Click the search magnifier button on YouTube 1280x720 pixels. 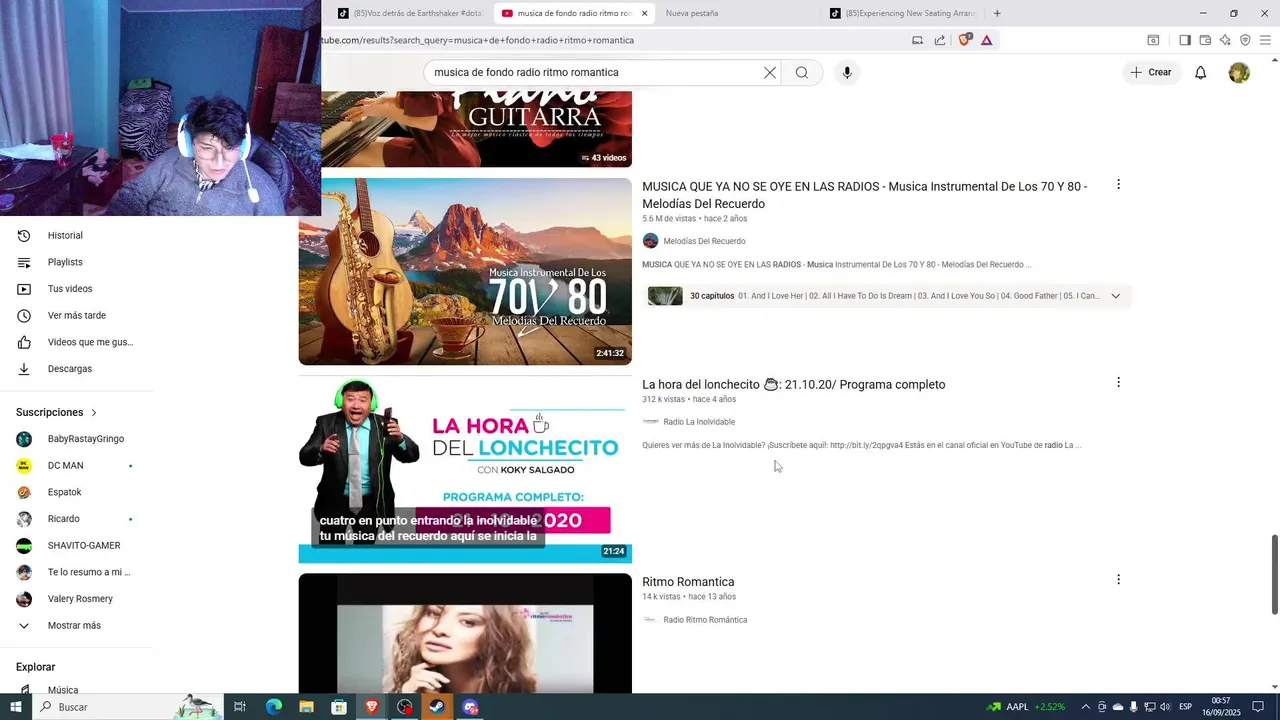coord(802,72)
